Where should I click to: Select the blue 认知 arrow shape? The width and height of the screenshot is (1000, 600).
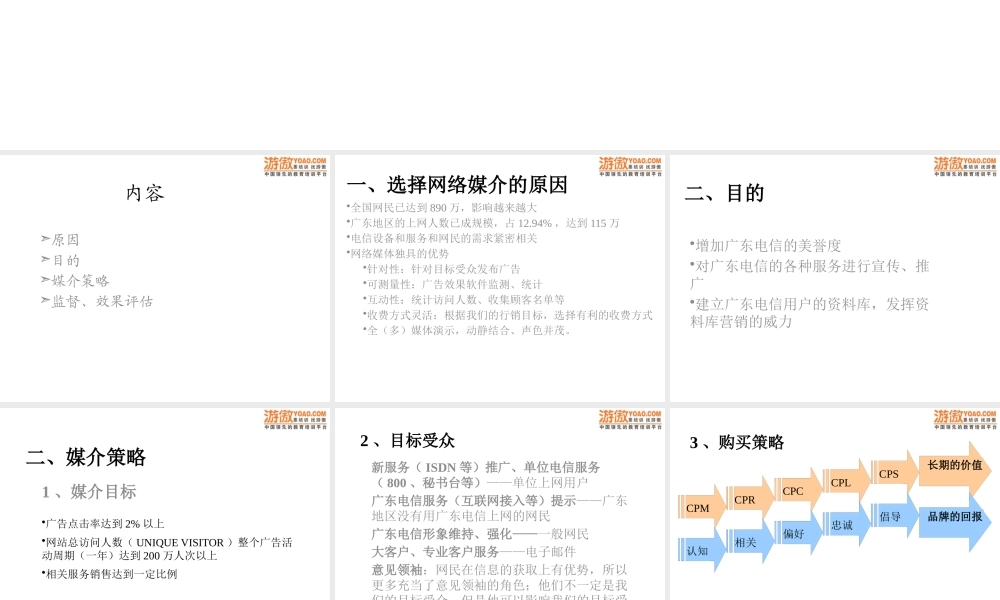pos(702,550)
